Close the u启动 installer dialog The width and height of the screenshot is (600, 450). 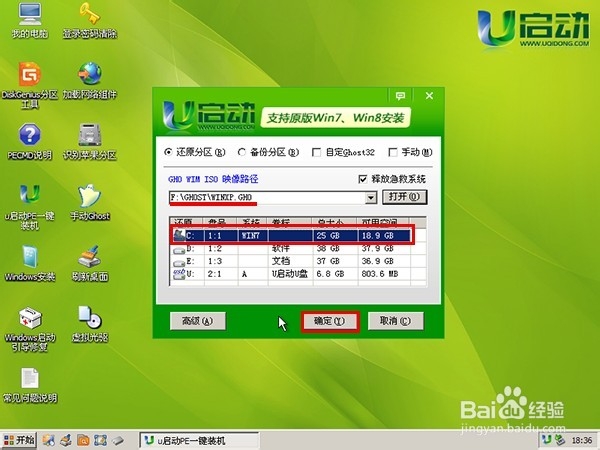pos(429,96)
